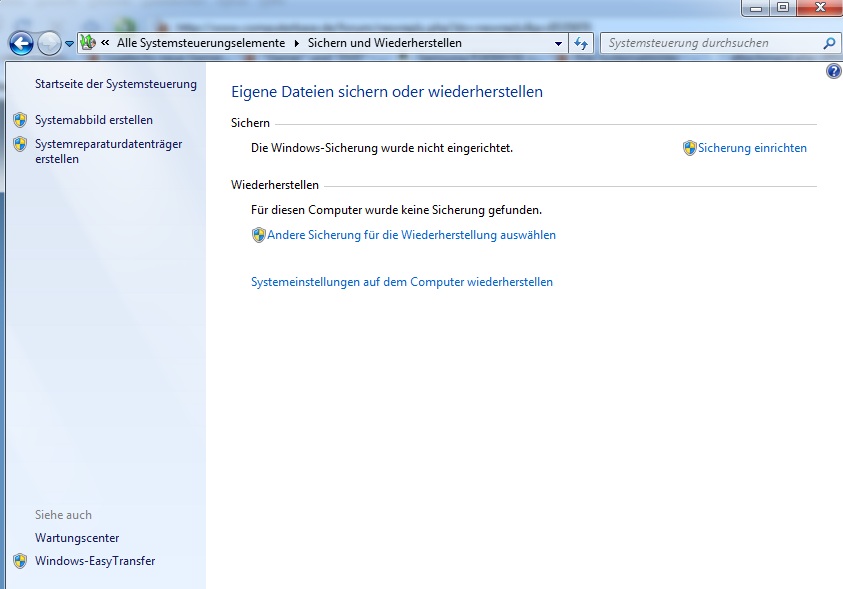Screen dimensions: 843x589
Task: Refresh the page with the refresh button
Action: pos(581,44)
